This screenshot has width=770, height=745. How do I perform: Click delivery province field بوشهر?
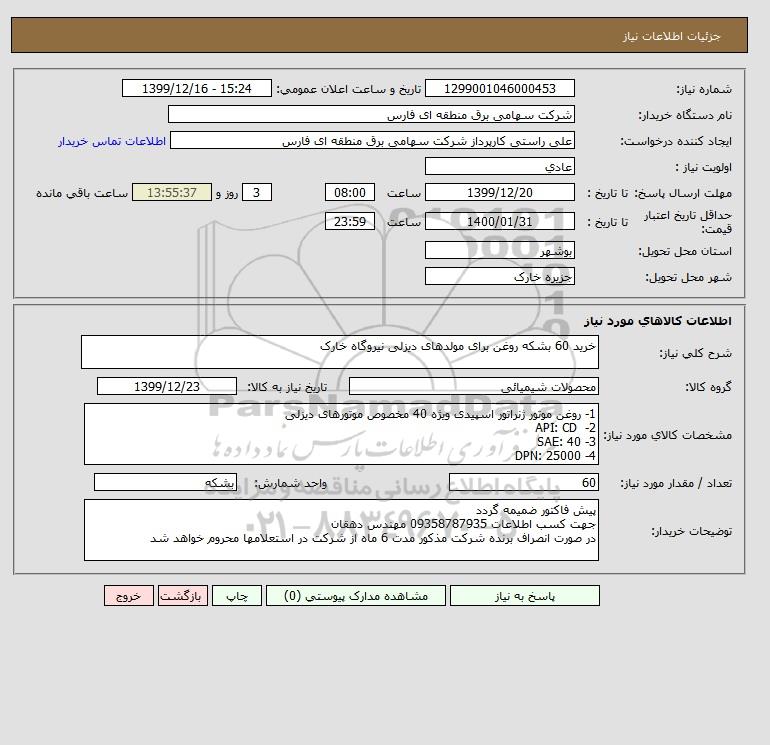499,250
